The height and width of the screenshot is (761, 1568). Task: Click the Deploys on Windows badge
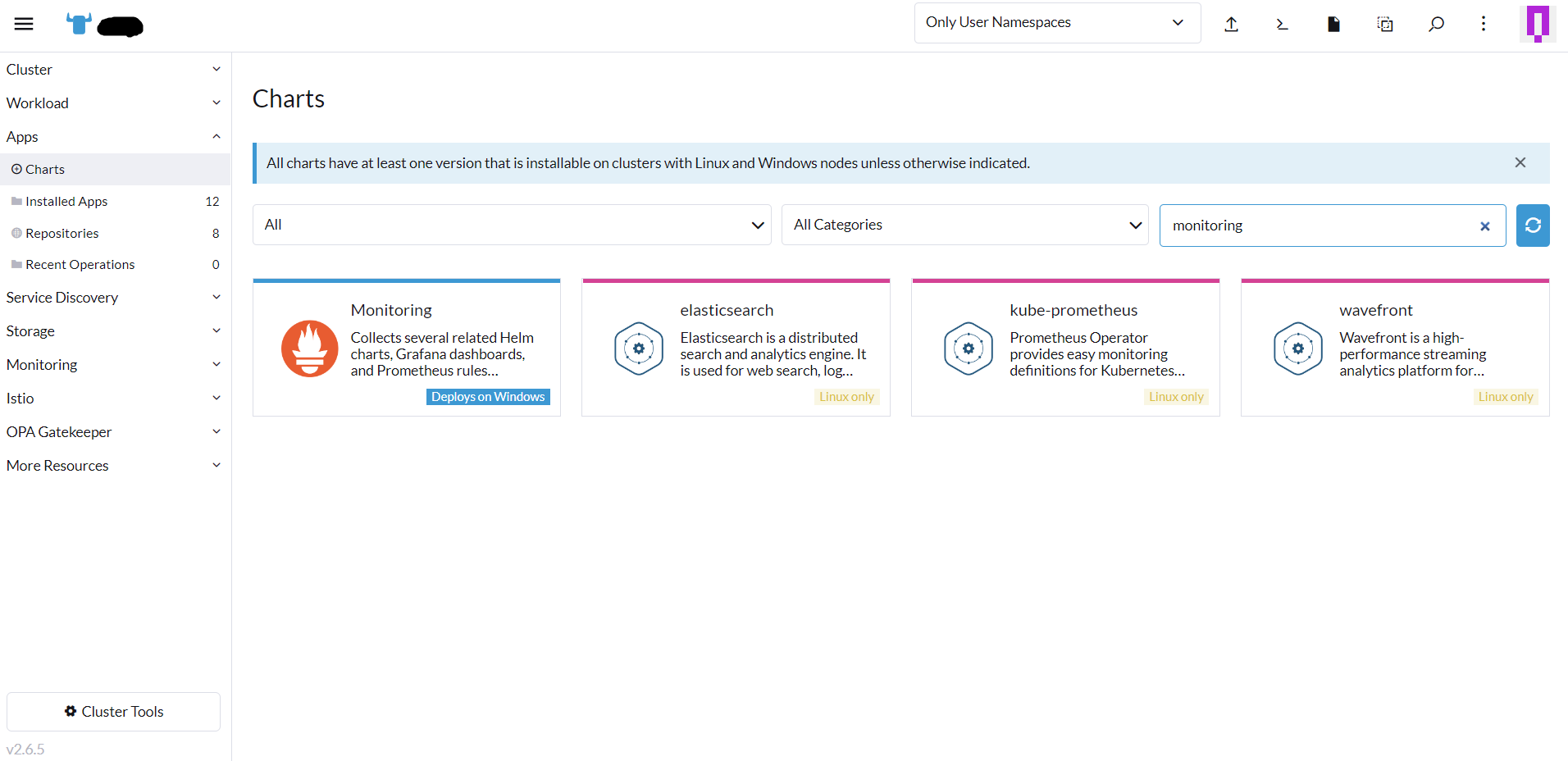click(488, 397)
